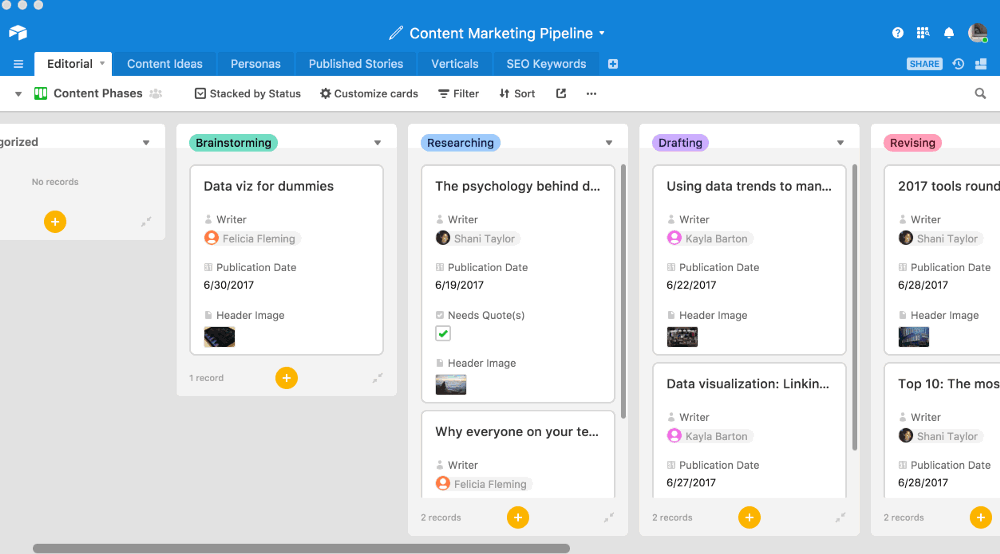
Task: Collapse the Researching stack arrows icon
Action: pyautogui.click(x=609, y=518)
